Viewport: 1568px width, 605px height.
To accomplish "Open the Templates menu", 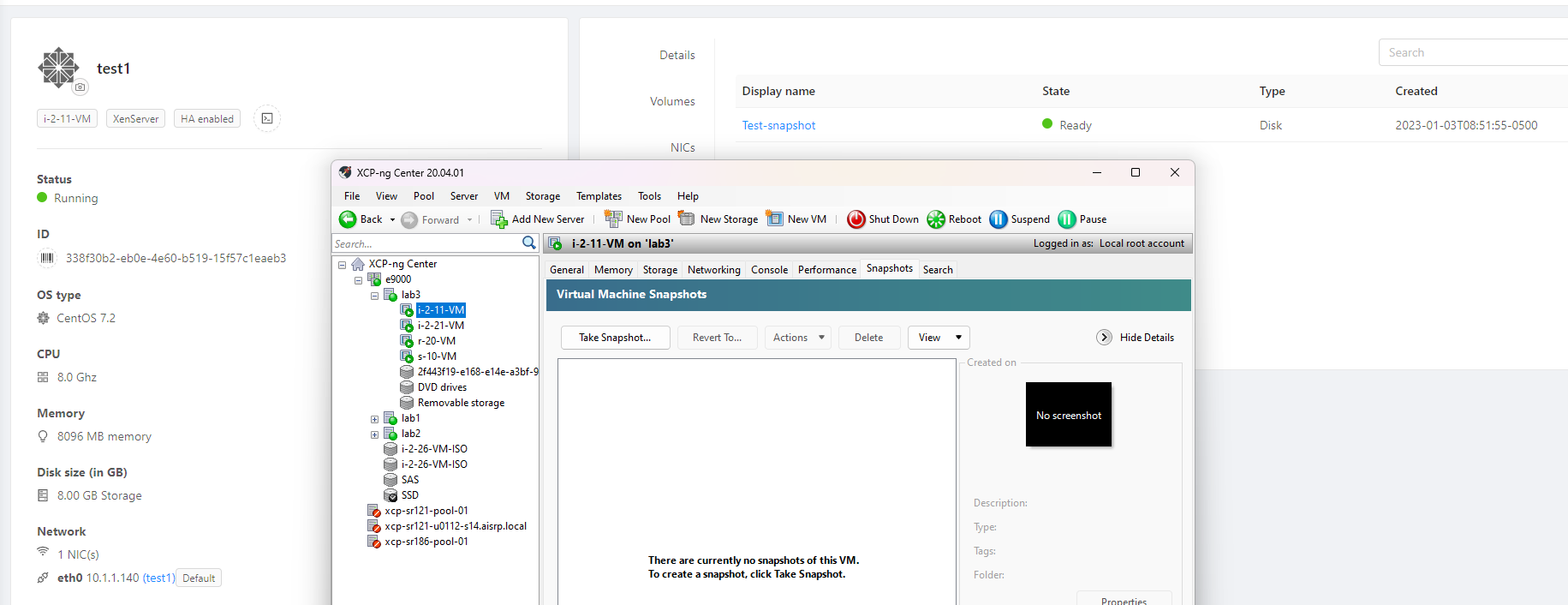I will point(599,196).
